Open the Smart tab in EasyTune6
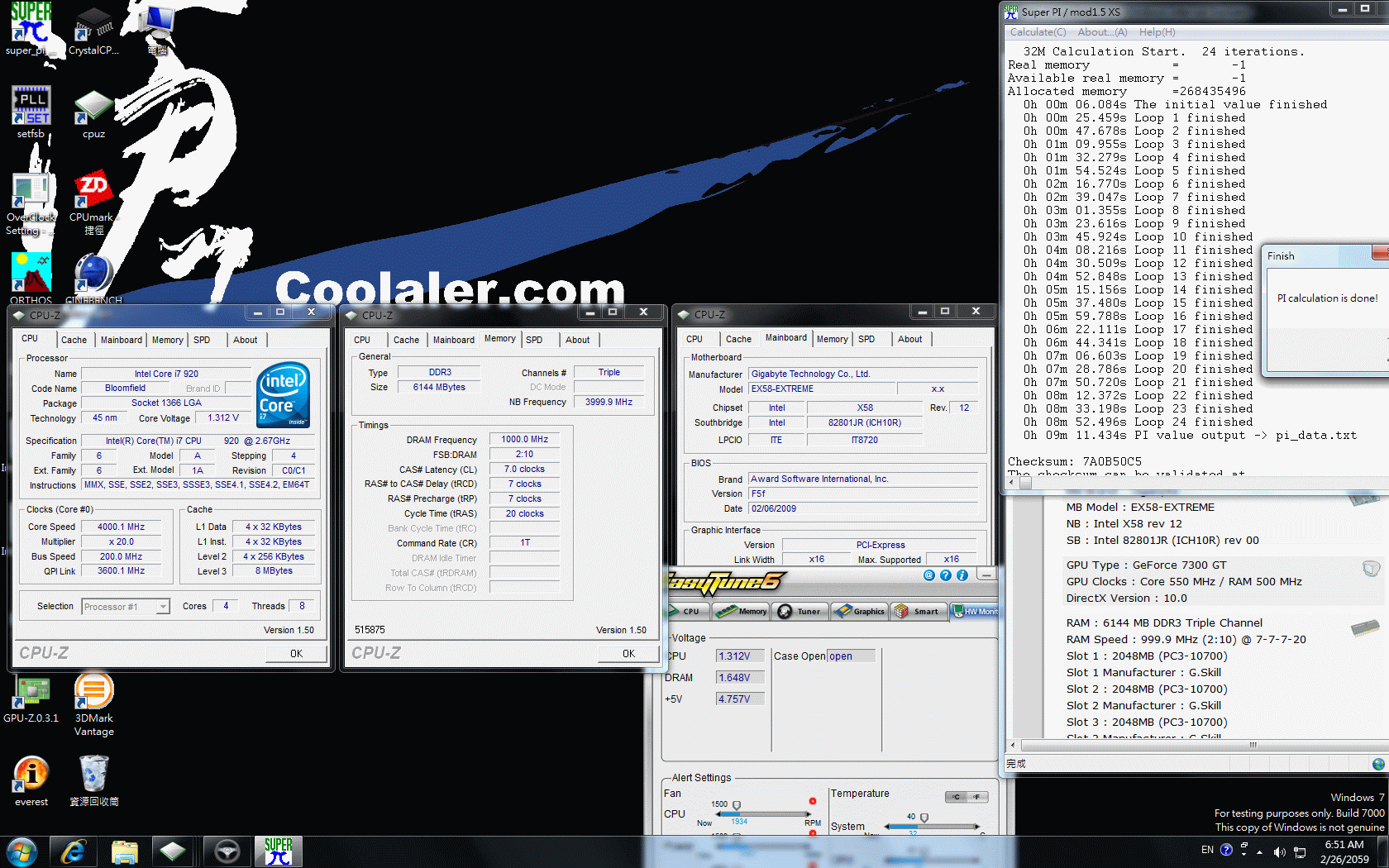 point(918,611)
